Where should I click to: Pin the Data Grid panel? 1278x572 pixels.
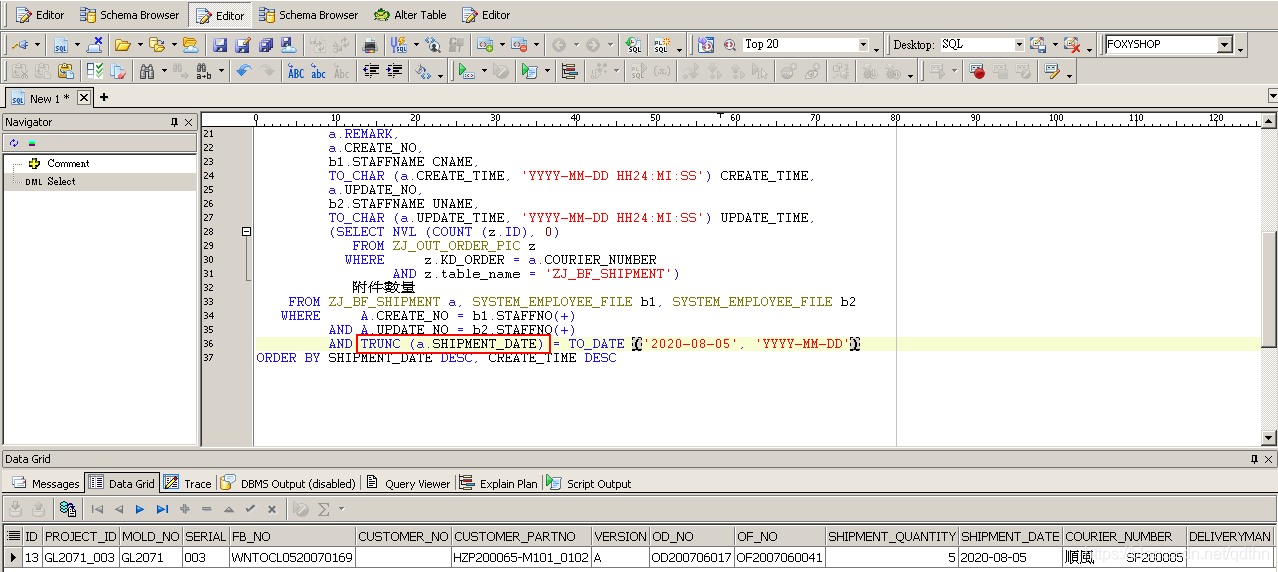pos(1255,459)
